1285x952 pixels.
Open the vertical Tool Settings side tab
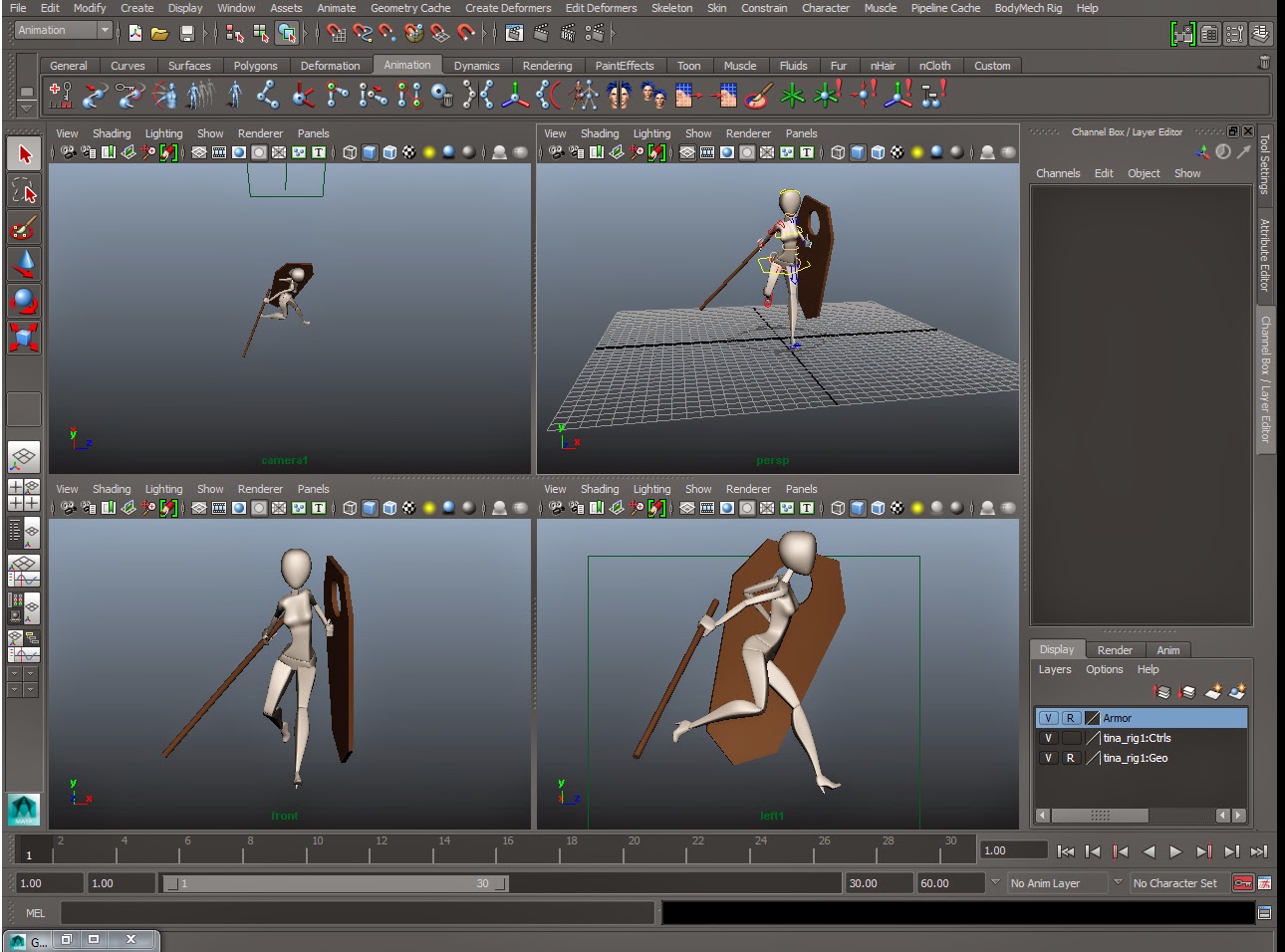[x=1265, y=163]
